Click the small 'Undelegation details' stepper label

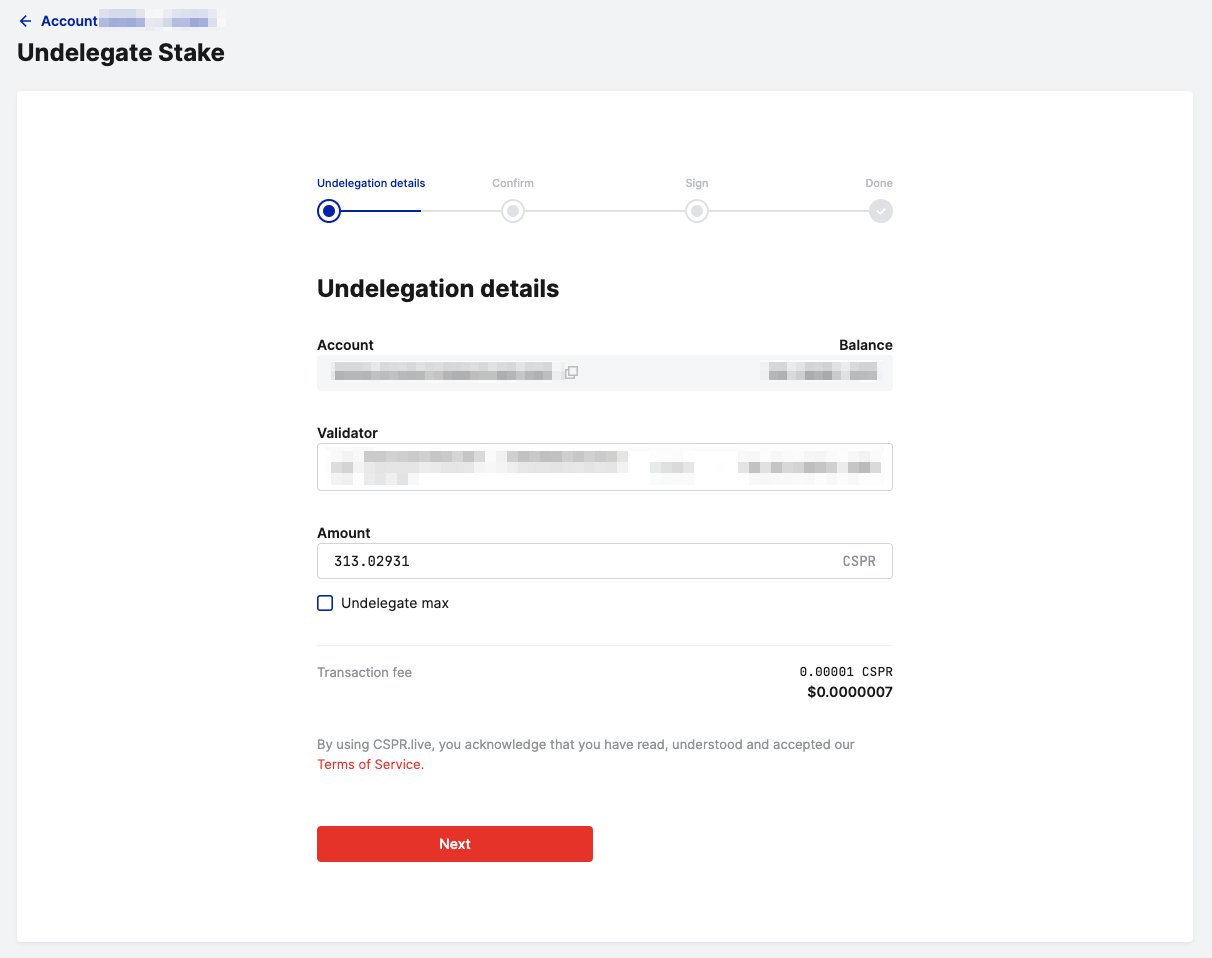click(x=371, y=183)
